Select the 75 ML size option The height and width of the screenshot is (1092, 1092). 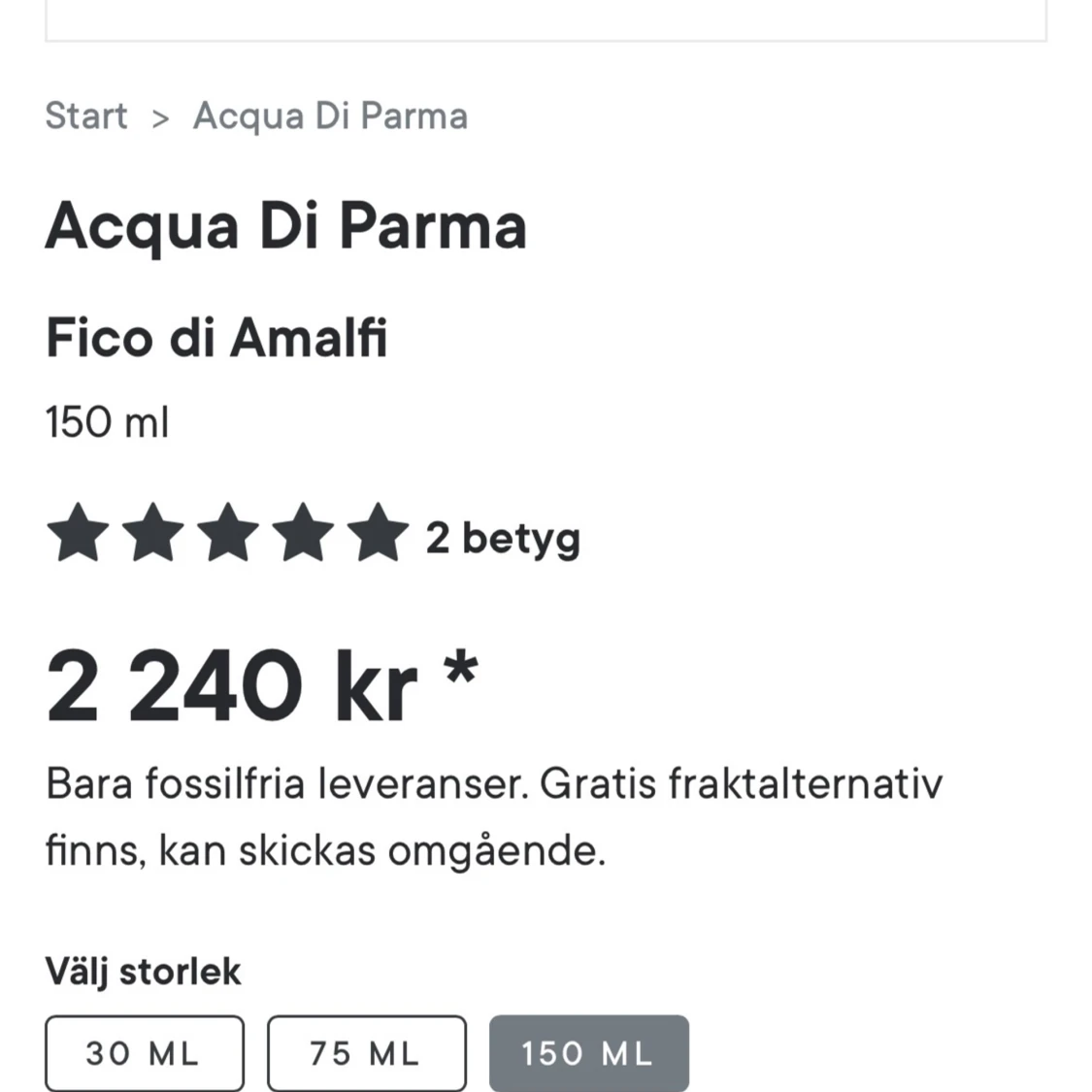[x=366, y=1053]
